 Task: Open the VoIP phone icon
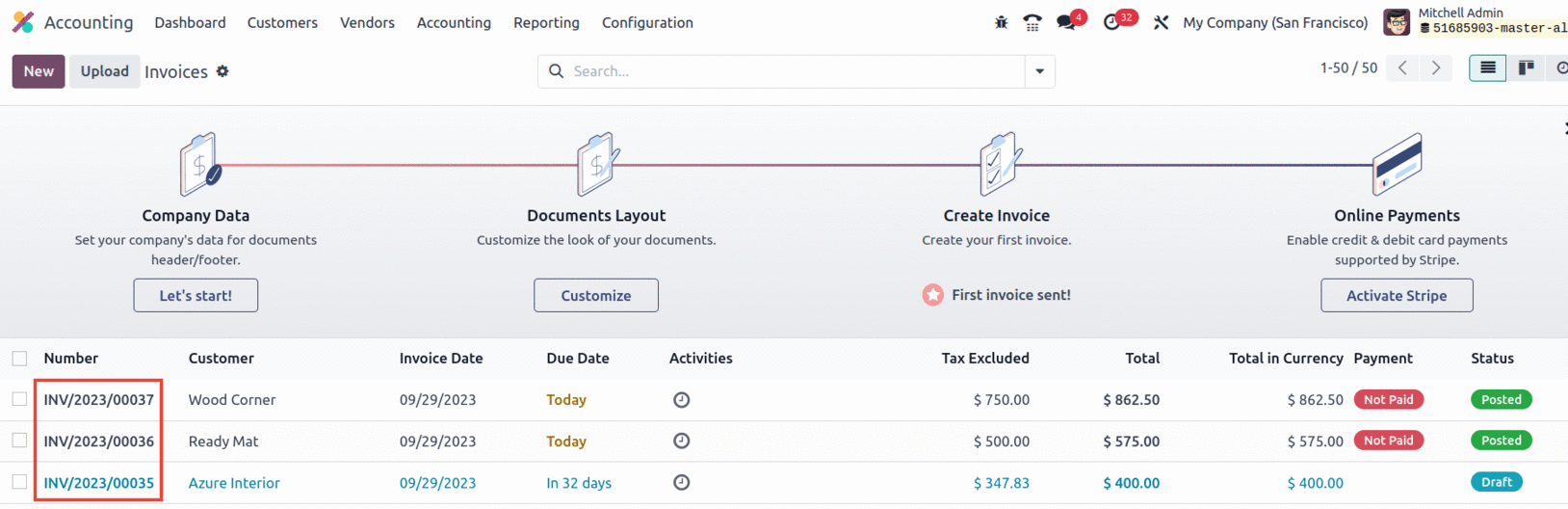click(x=1032, y=22)
